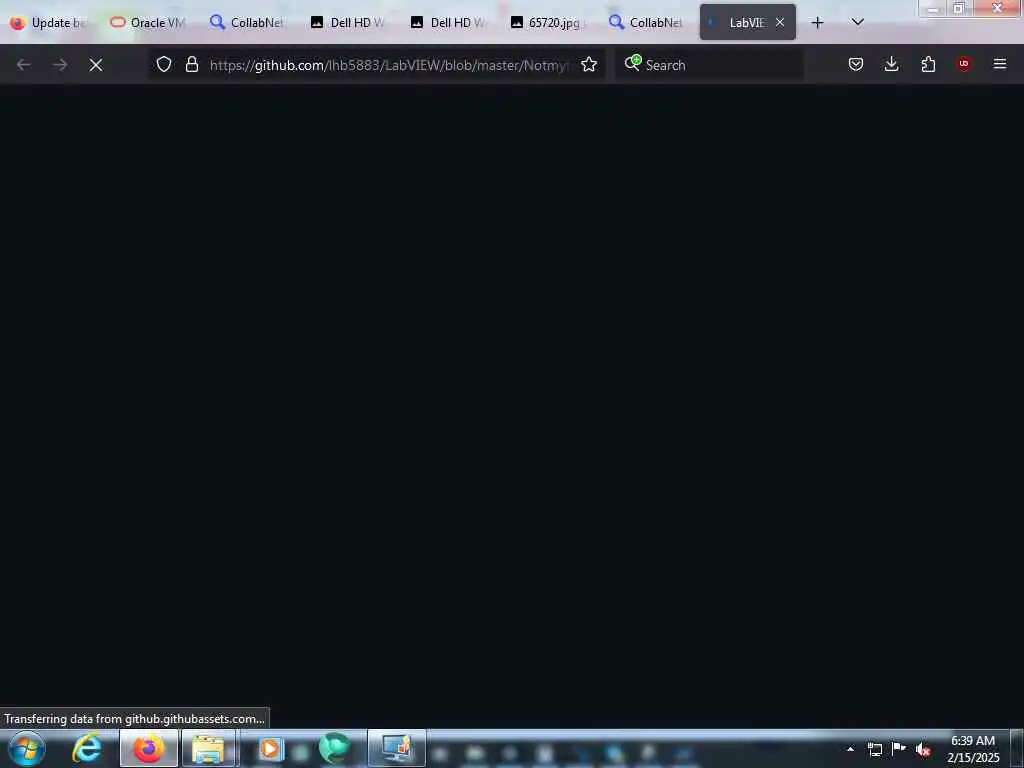Image resolution: width=1024 pixels, height=768 pixels.
Task: Open the Action Center flag icon
Action: 899,748
